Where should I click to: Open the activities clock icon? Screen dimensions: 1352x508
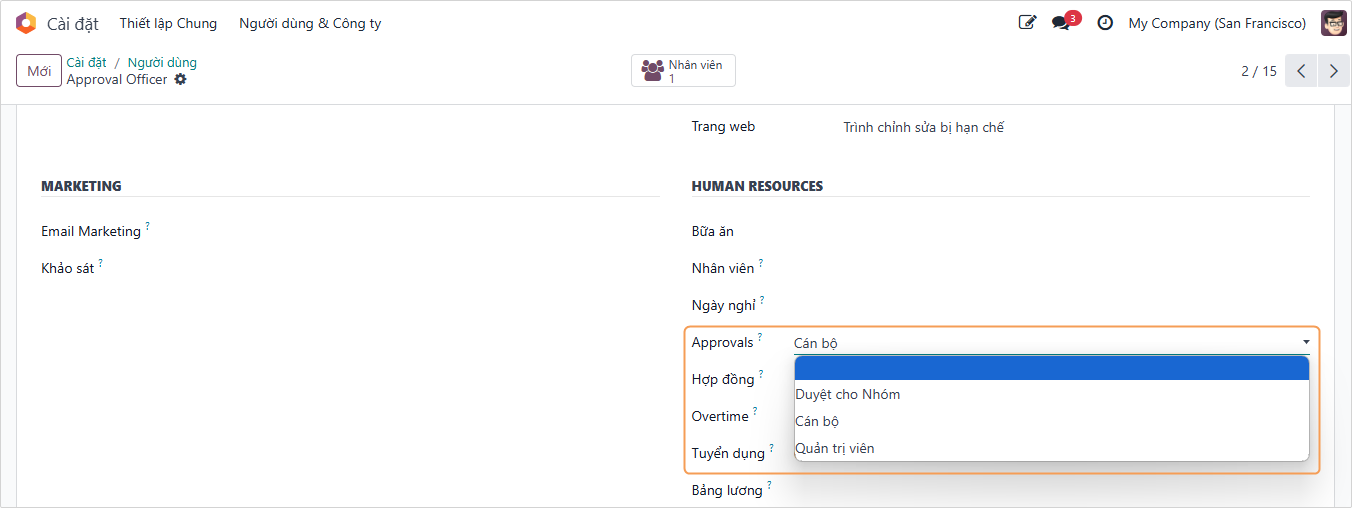[1105, 23]
